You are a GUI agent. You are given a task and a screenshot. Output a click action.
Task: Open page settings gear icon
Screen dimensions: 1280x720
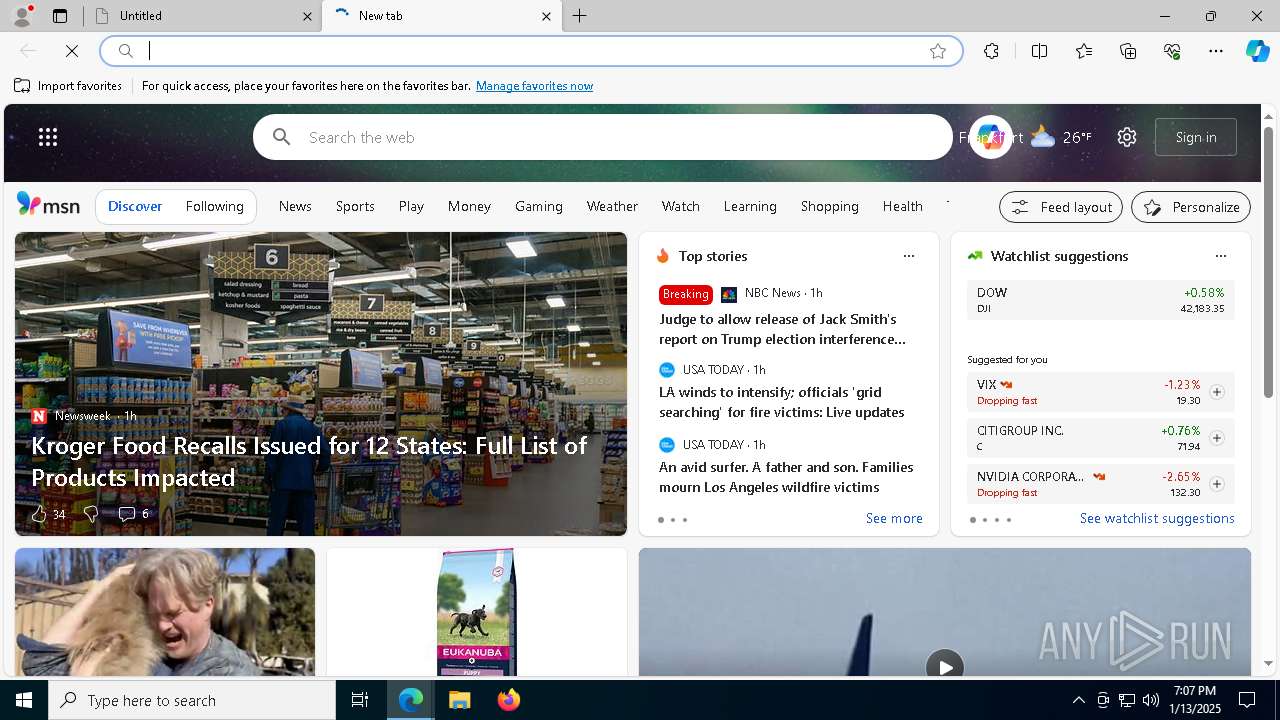[1127, 137]
